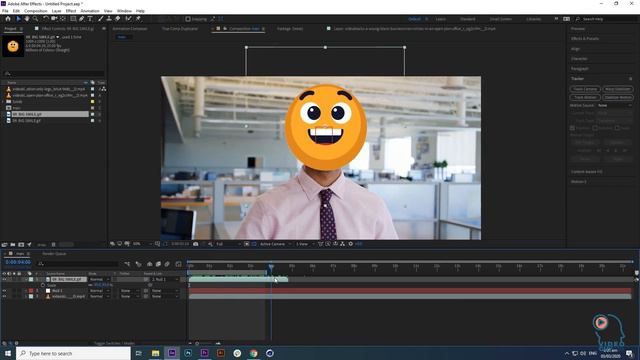Open the Composition menu
Viewport: 640px width, 360px height.
36,11
